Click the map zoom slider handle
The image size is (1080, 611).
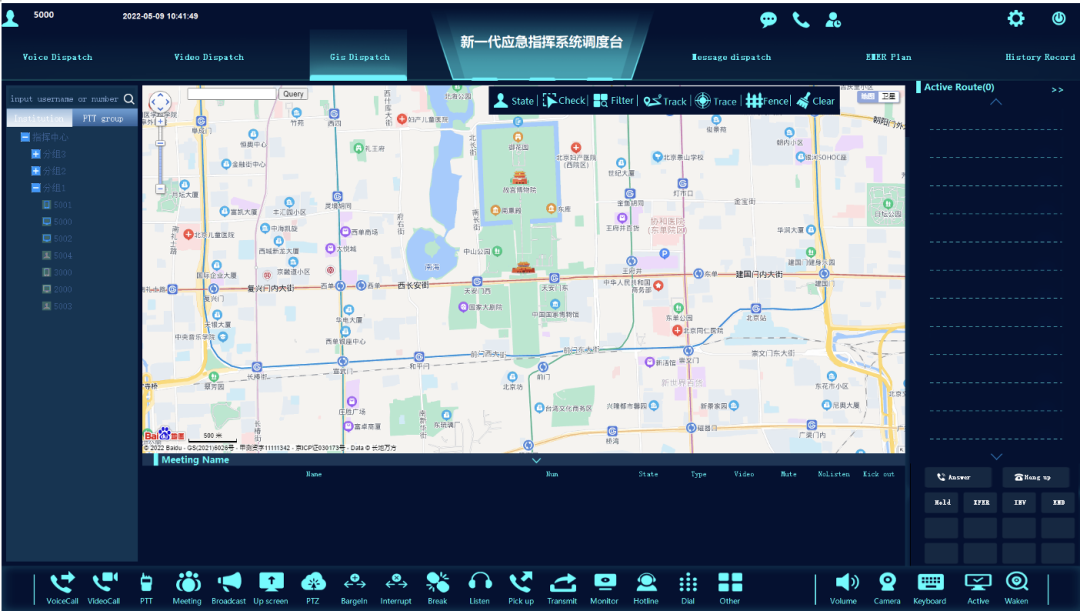(160, 143)
